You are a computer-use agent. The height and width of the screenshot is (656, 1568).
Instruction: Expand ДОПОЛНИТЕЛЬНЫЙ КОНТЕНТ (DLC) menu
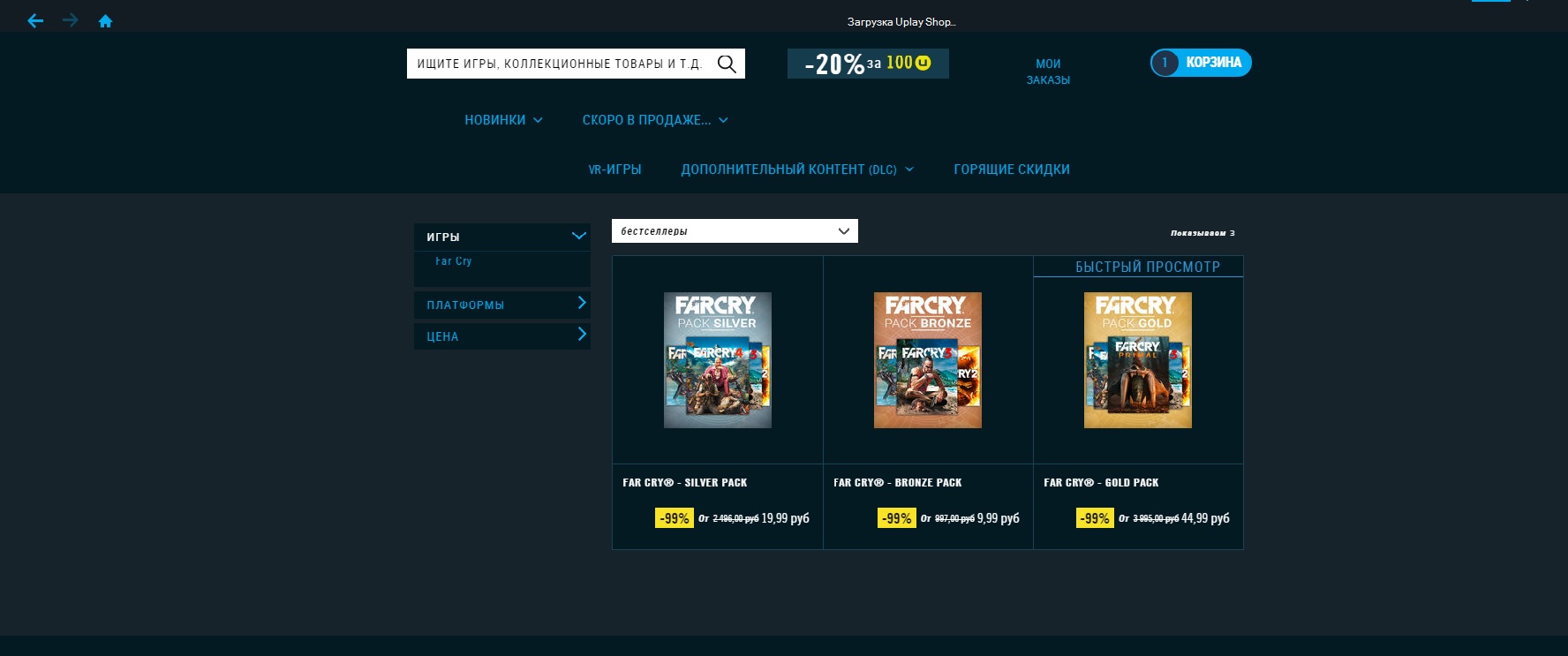(x=797, y=170)
